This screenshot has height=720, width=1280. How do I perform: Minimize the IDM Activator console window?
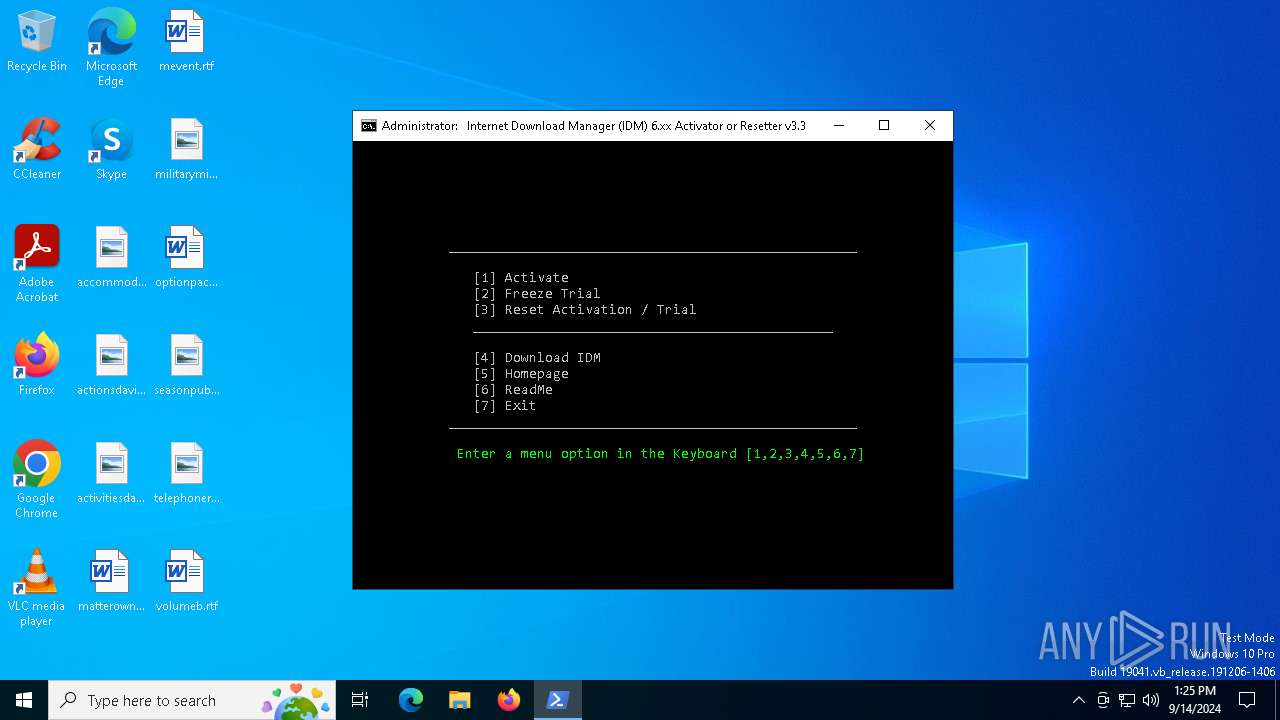(839, 126)
